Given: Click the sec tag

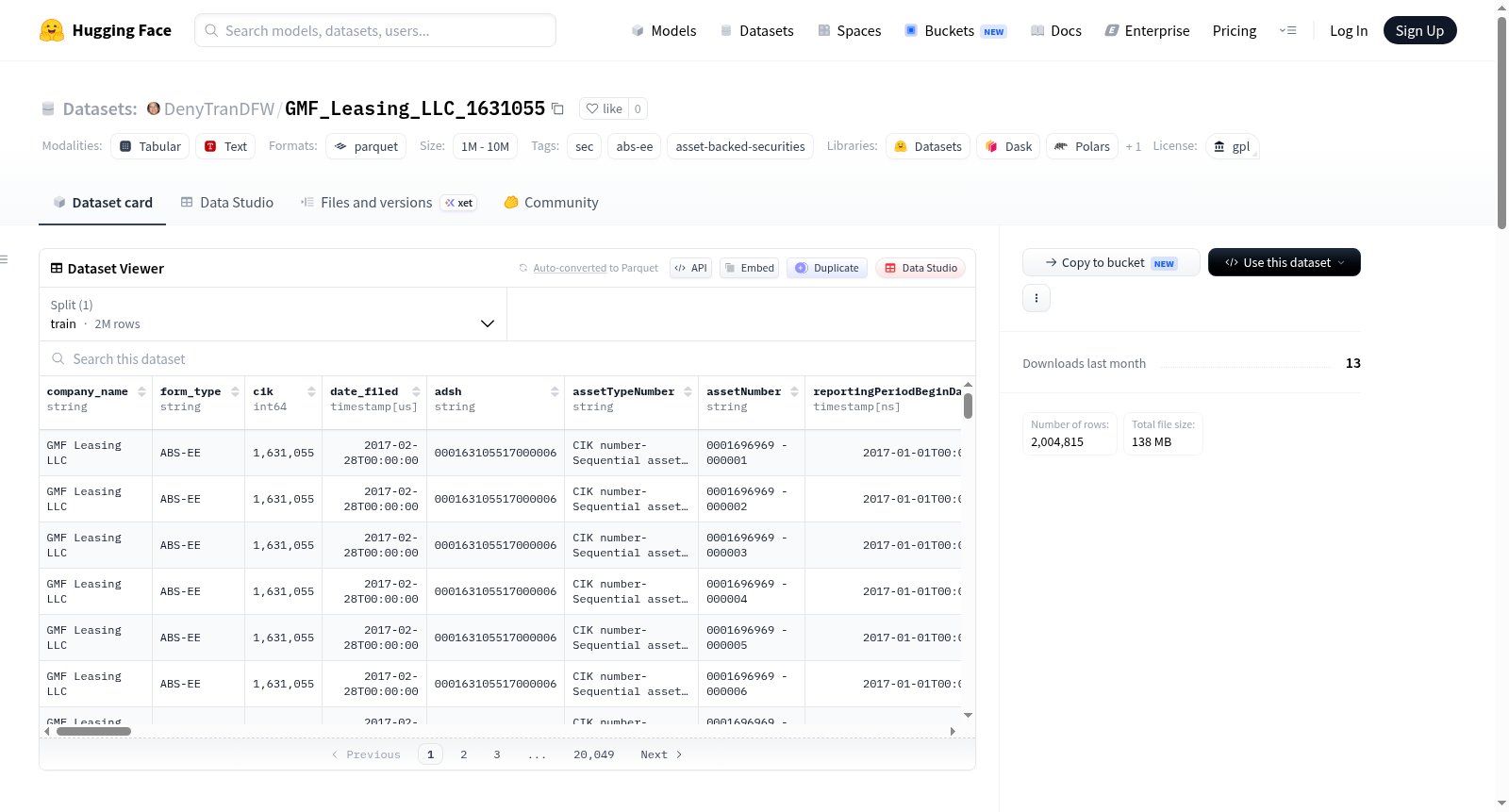Looking at the screenshot, I should point(585,146).
